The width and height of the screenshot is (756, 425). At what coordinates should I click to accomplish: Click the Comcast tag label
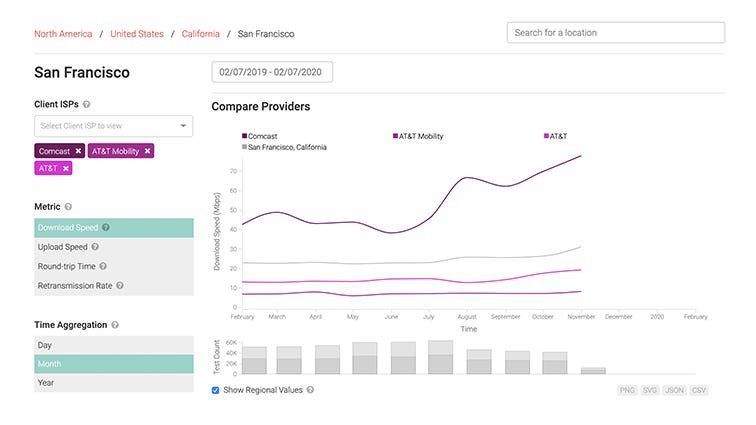(x=54, y=151)
